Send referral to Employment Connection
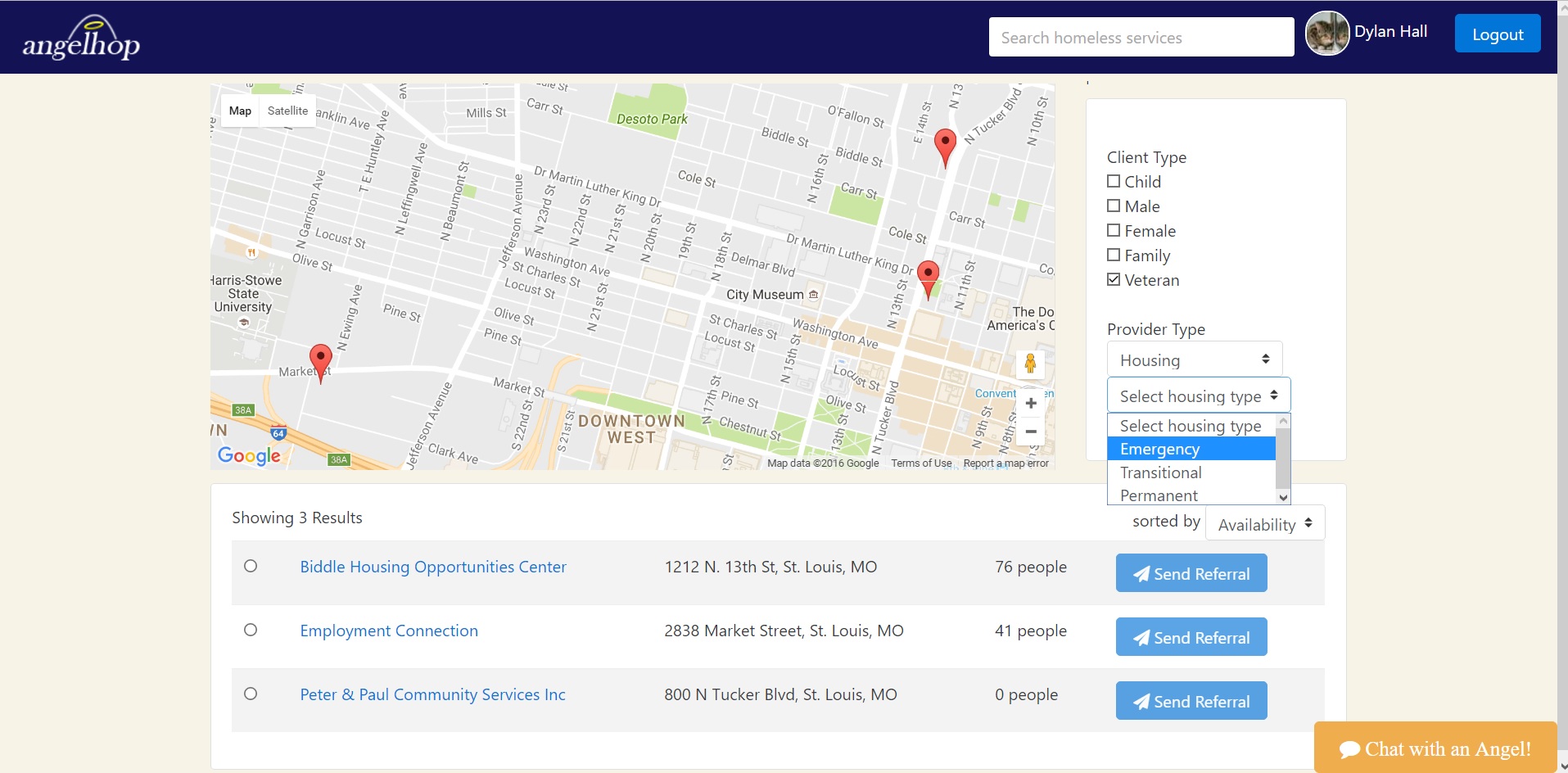The height and width of the screenshot is (773, 1568). click(x=1191, y=637)
